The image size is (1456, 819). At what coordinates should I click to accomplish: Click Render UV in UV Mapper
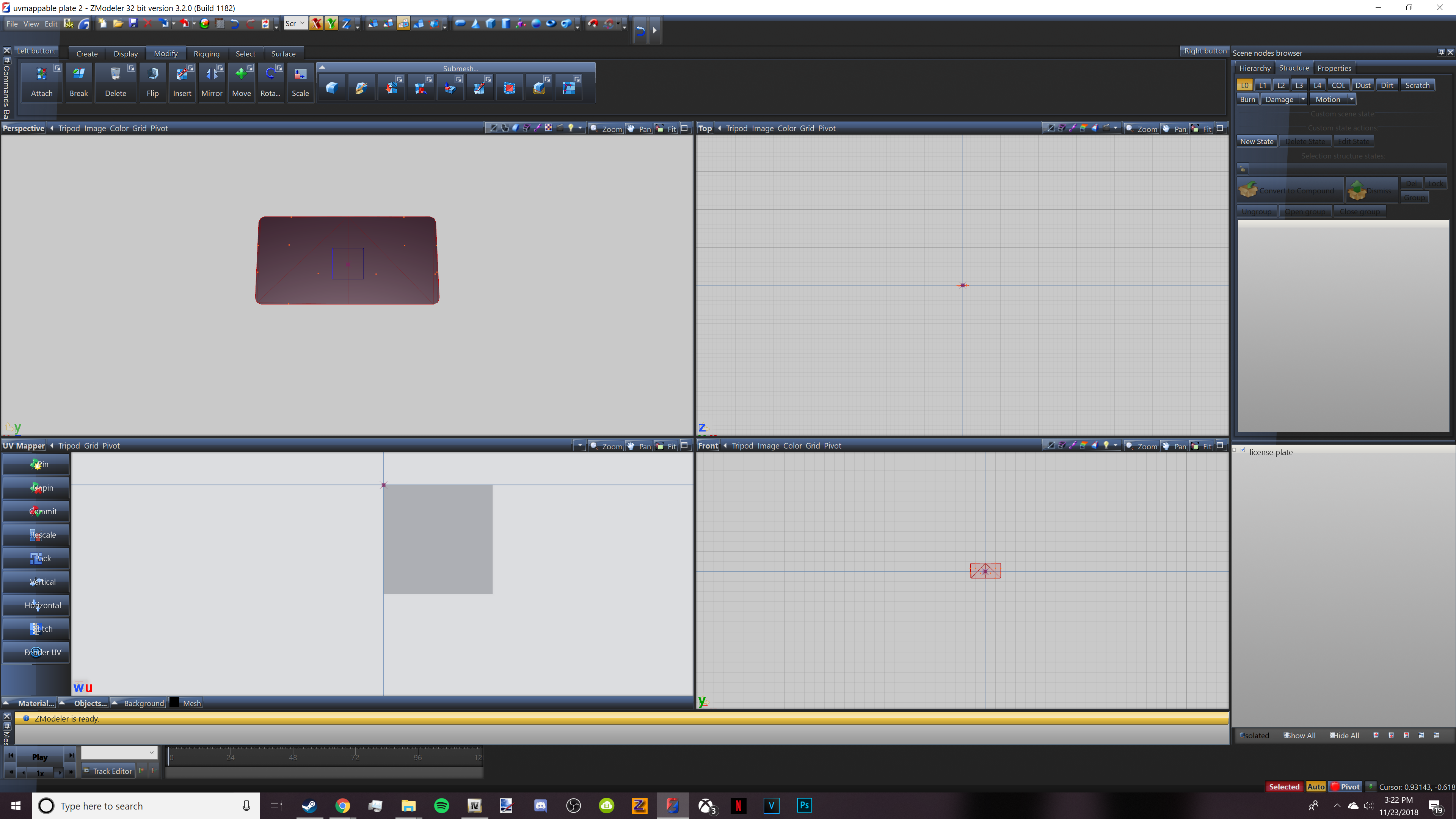pyautogui.click(x=36, y=652)
